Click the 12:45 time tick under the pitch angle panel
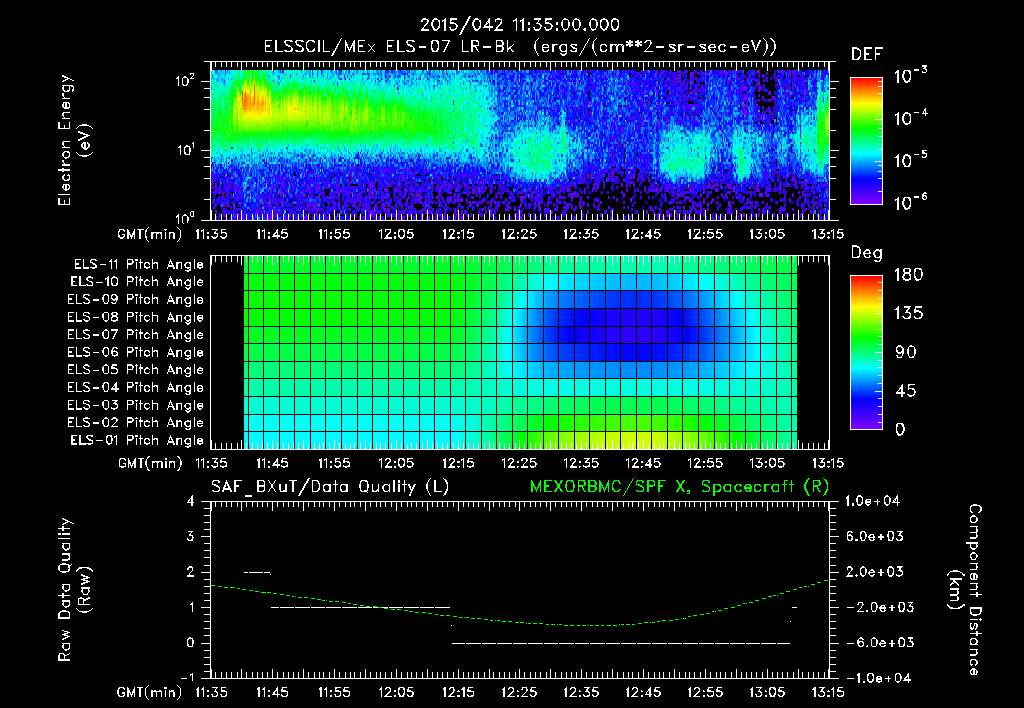This screenshot has width=1024, height=708. pyautogui.click(x=643, y=463)
